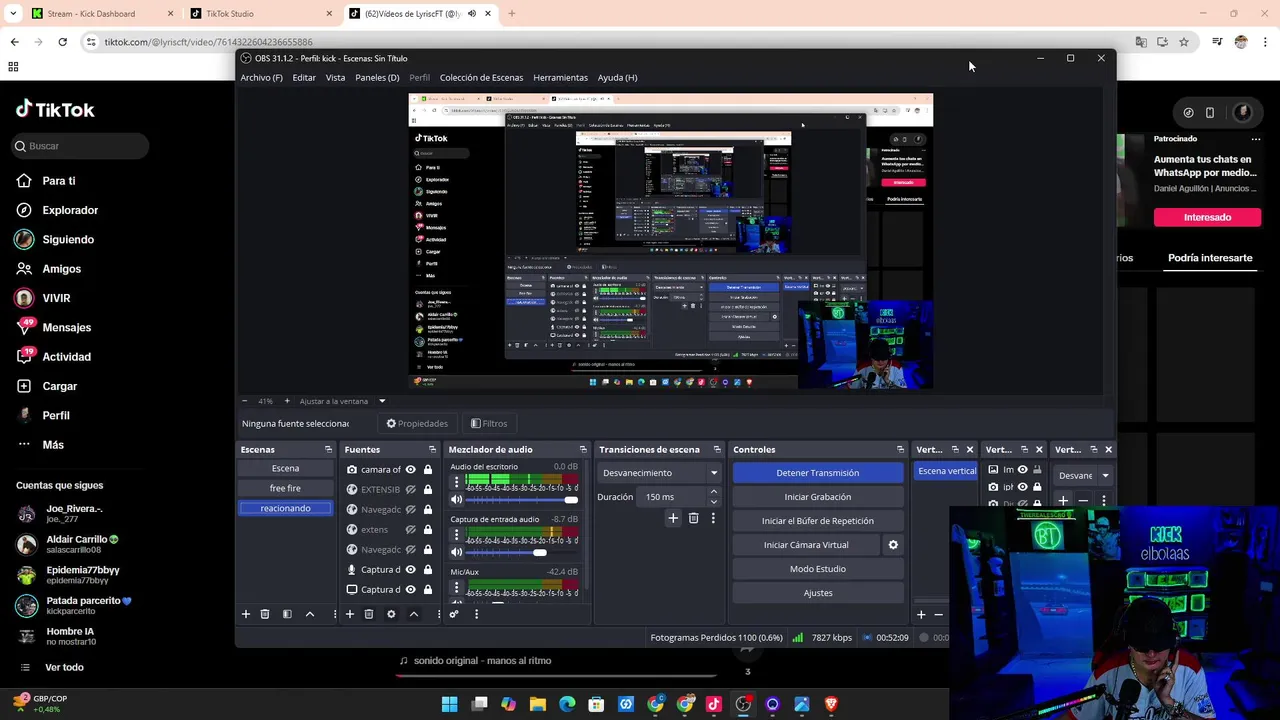
Task: Open Colección de Escenas menu
Action: pos(481,77)
